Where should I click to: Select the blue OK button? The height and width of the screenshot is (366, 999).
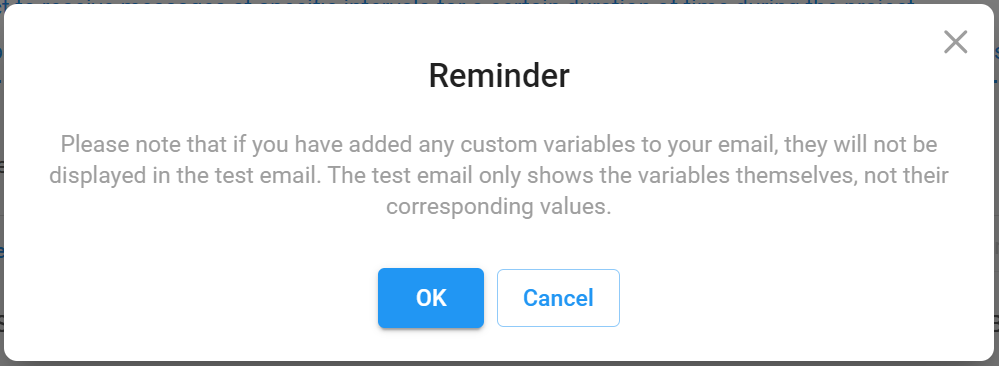coord(431,298)
